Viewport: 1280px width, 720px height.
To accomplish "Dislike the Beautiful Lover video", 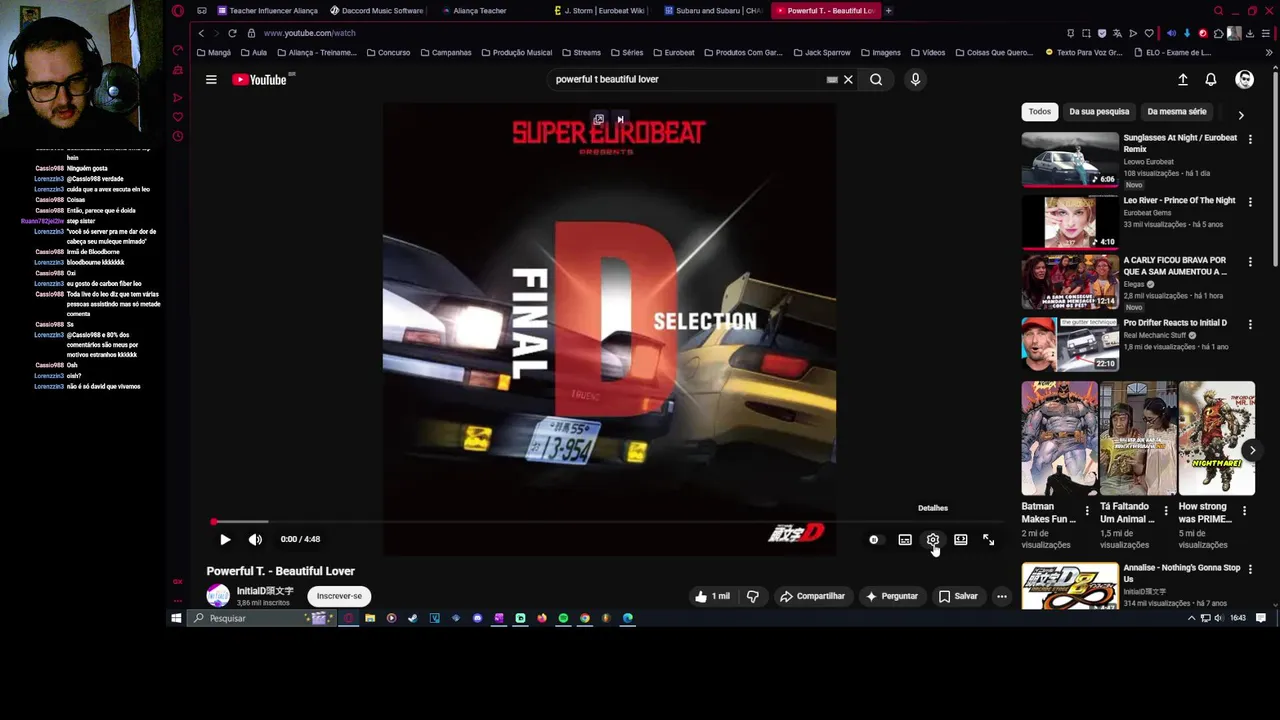I will [753, 596].
